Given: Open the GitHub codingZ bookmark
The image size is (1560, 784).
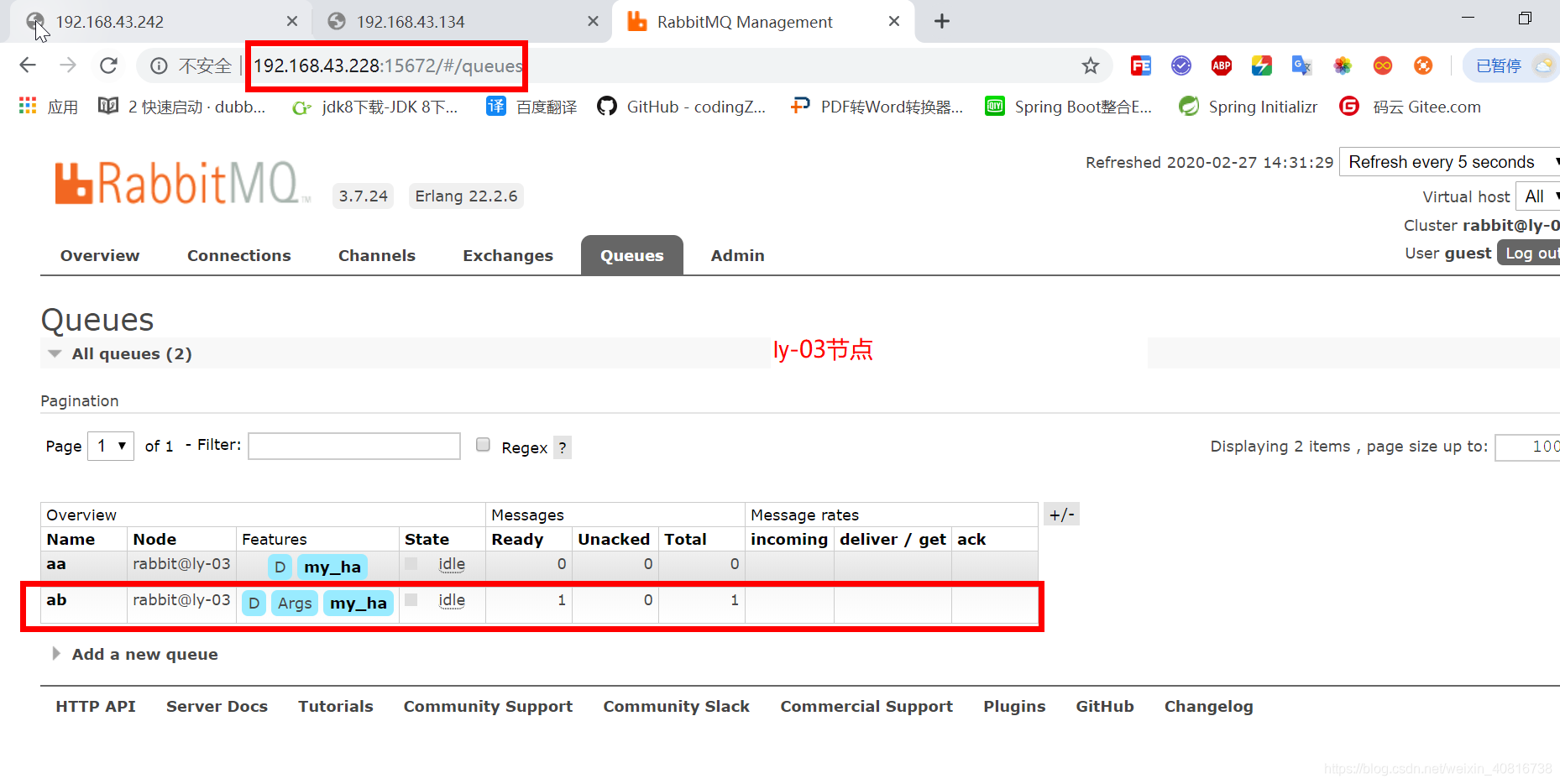Looking at the screenshot, I should 681,107.
